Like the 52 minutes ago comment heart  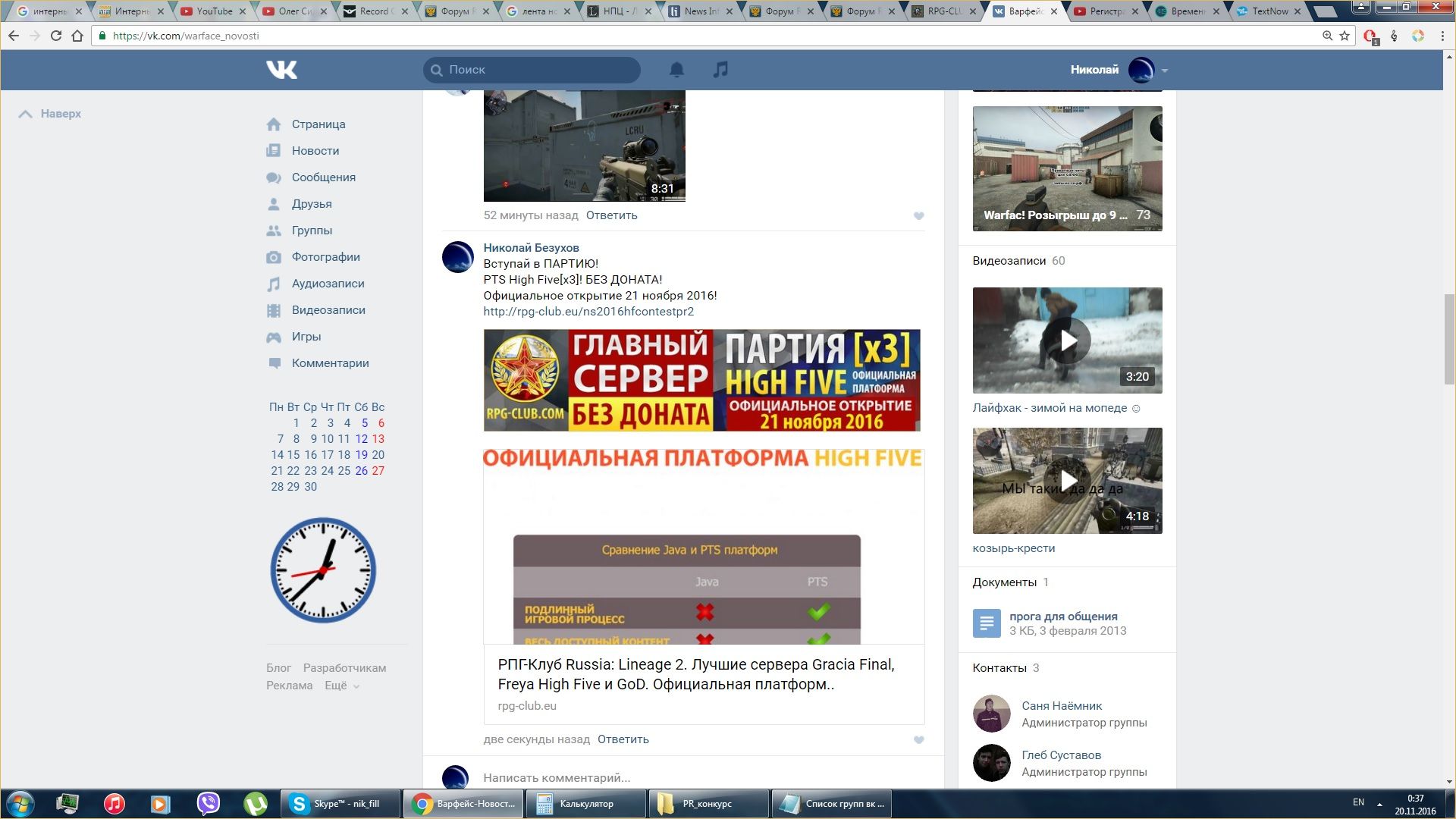click(918, 216)
